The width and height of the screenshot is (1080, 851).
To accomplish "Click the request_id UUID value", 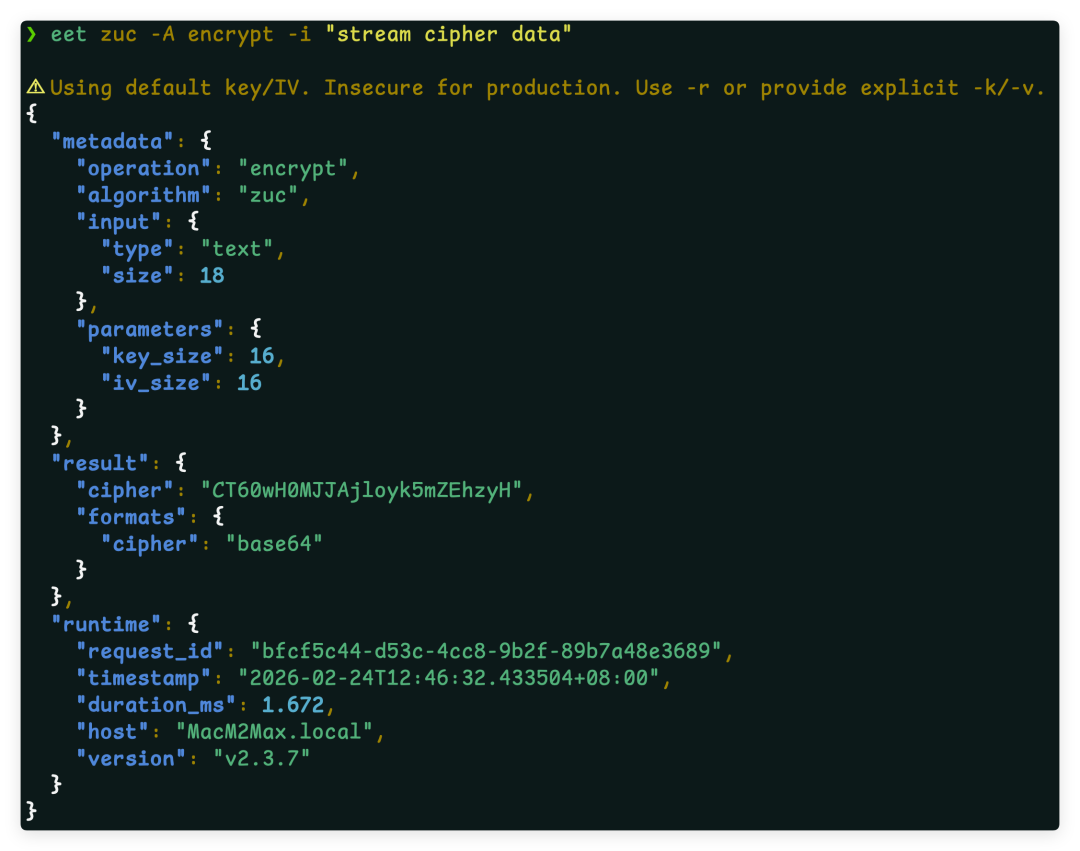I will point(486,651).
